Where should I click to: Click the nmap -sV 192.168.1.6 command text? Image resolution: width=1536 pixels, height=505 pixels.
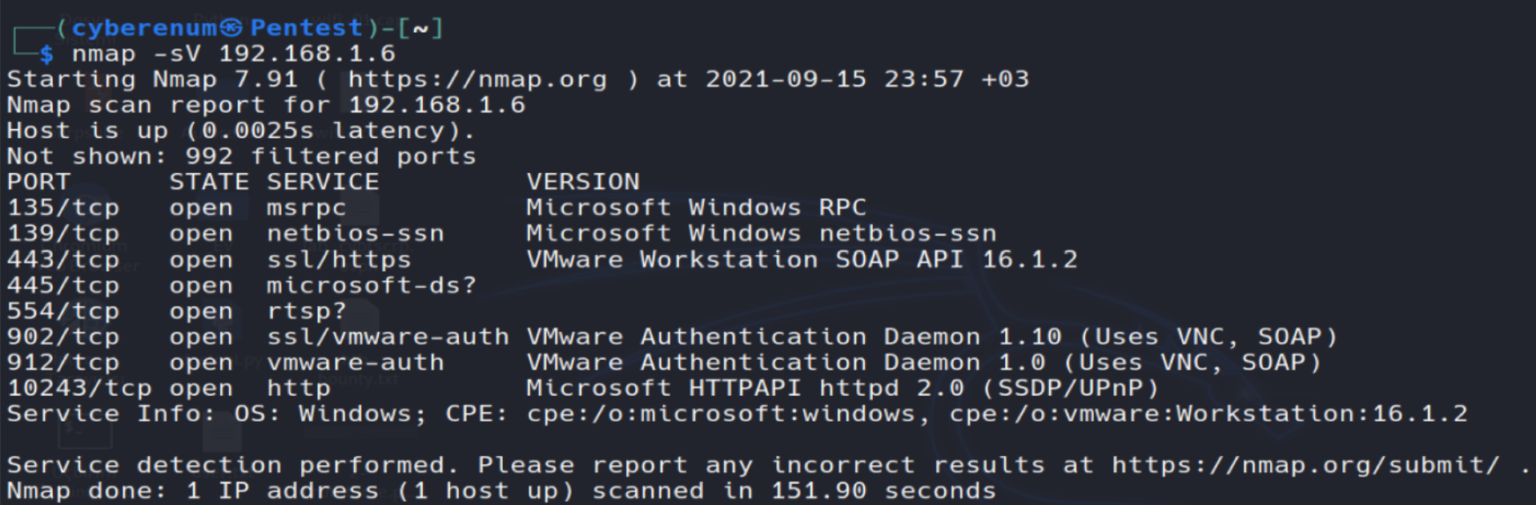click(x=233, y=54)
